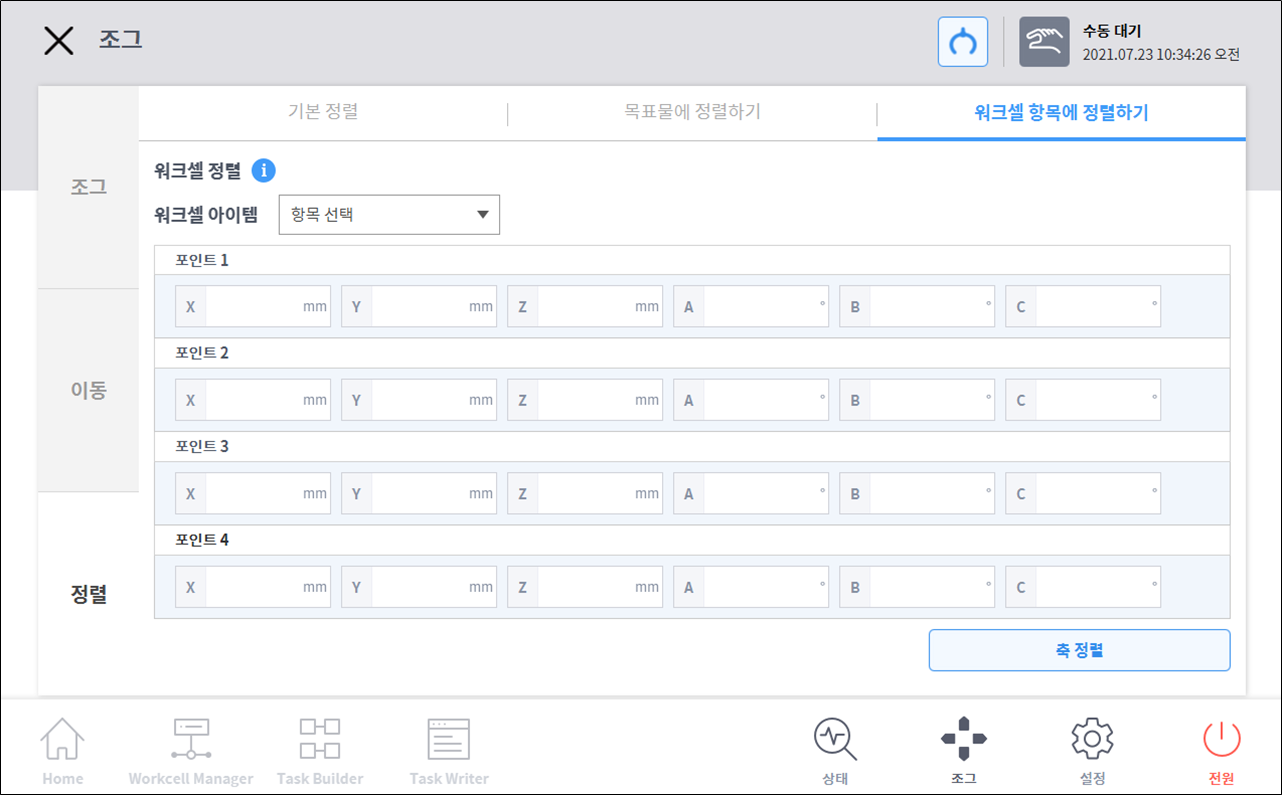Select the 조그 jog icon in bottom bar
The image size is (1282, 795).
click(x=963, y=741)
